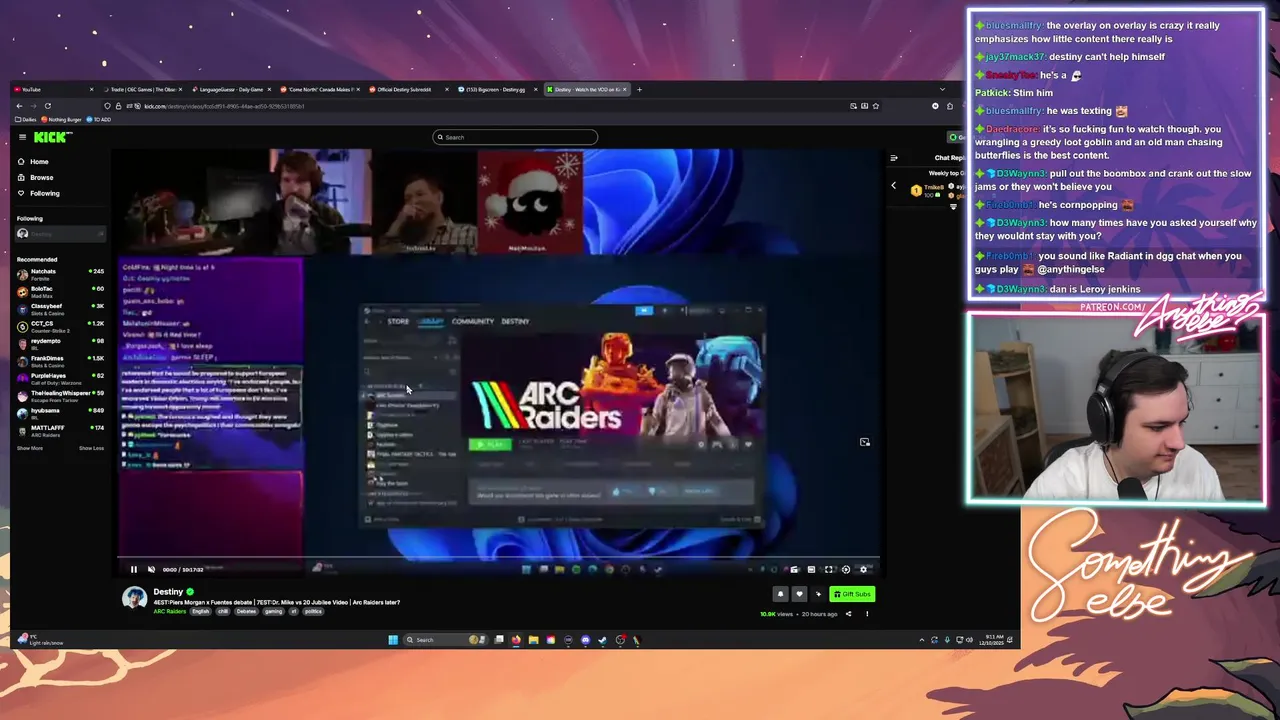Collapse list with Show Less
The width and height of the screenshot is (1280, 720).
(91, 448)
